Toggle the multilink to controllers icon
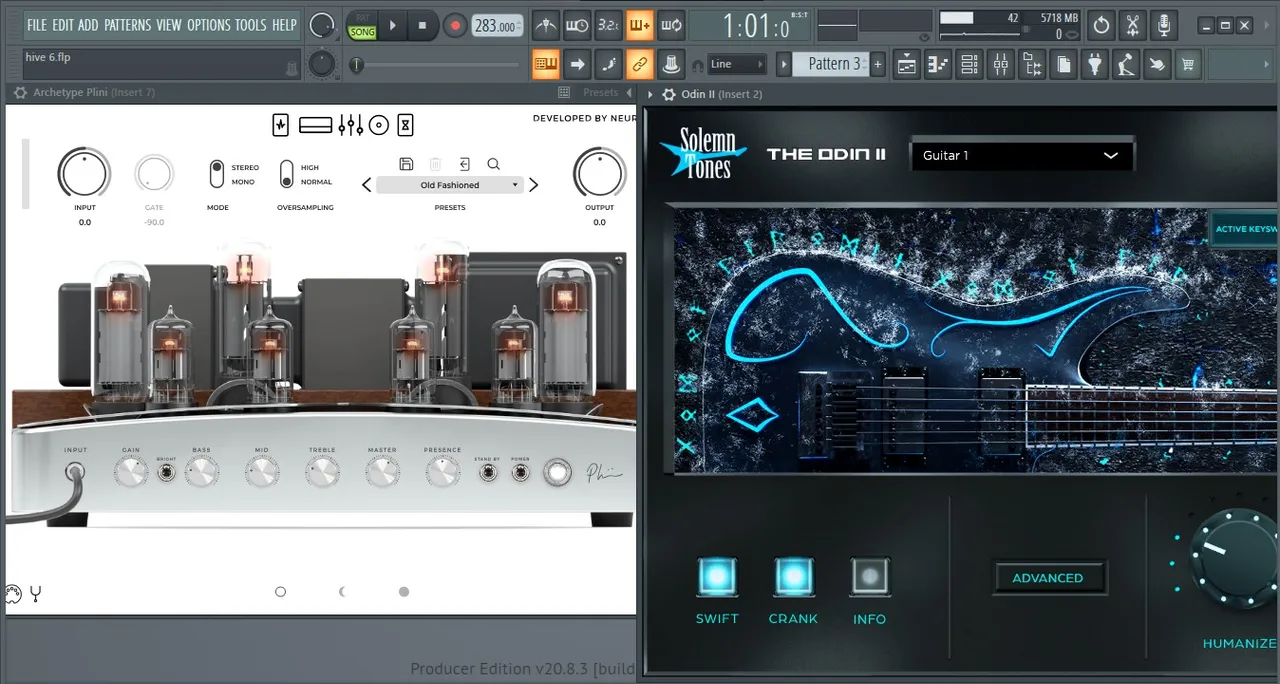The image size is (1280, 684). 640,64
